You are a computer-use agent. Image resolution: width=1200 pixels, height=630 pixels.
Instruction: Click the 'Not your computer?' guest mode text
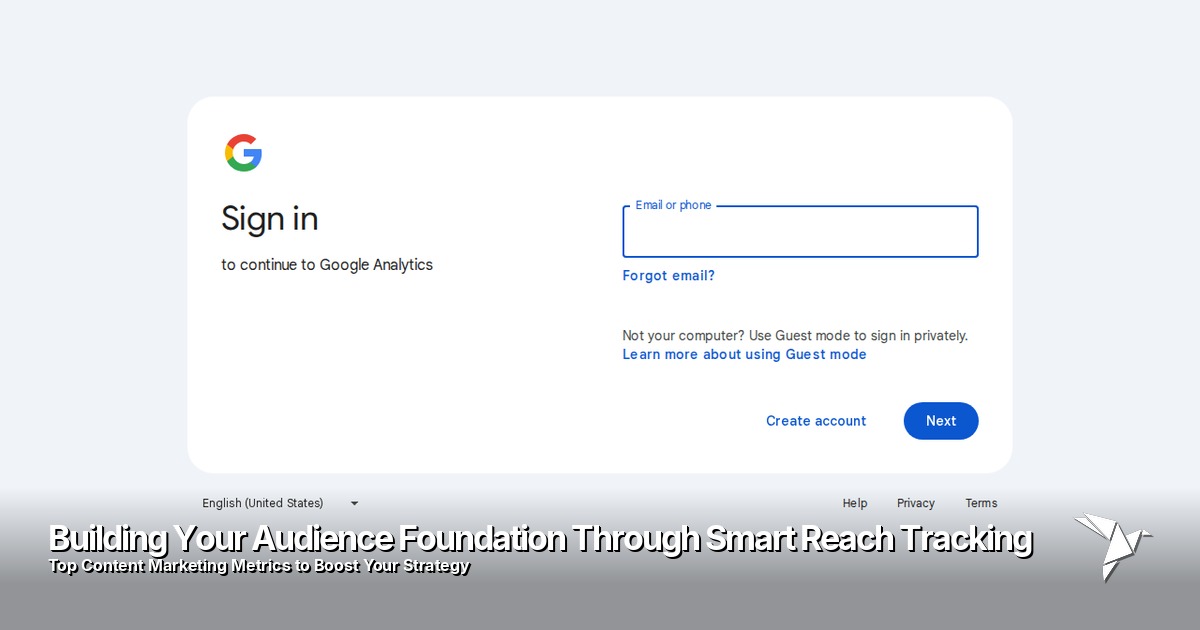click(x=795, y=336)
